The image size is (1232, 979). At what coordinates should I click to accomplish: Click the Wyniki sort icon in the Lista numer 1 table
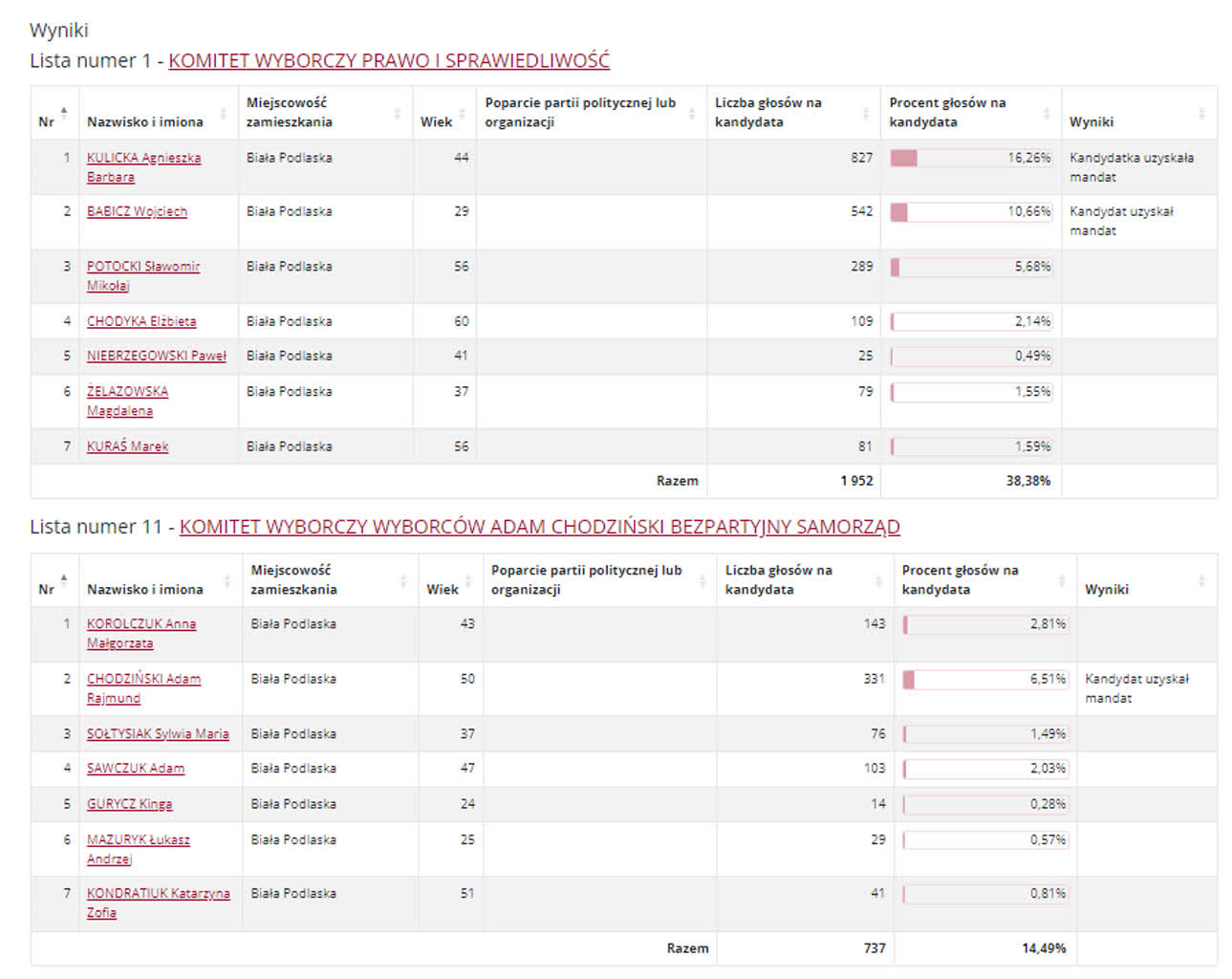tap(1200, 114)
